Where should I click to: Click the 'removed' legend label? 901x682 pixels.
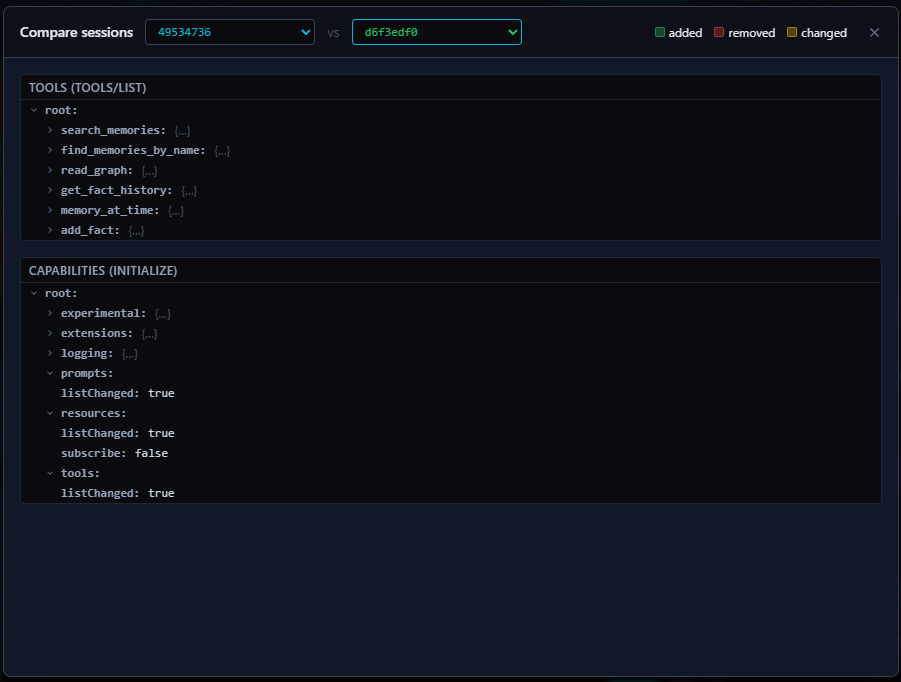coord(752,33)
